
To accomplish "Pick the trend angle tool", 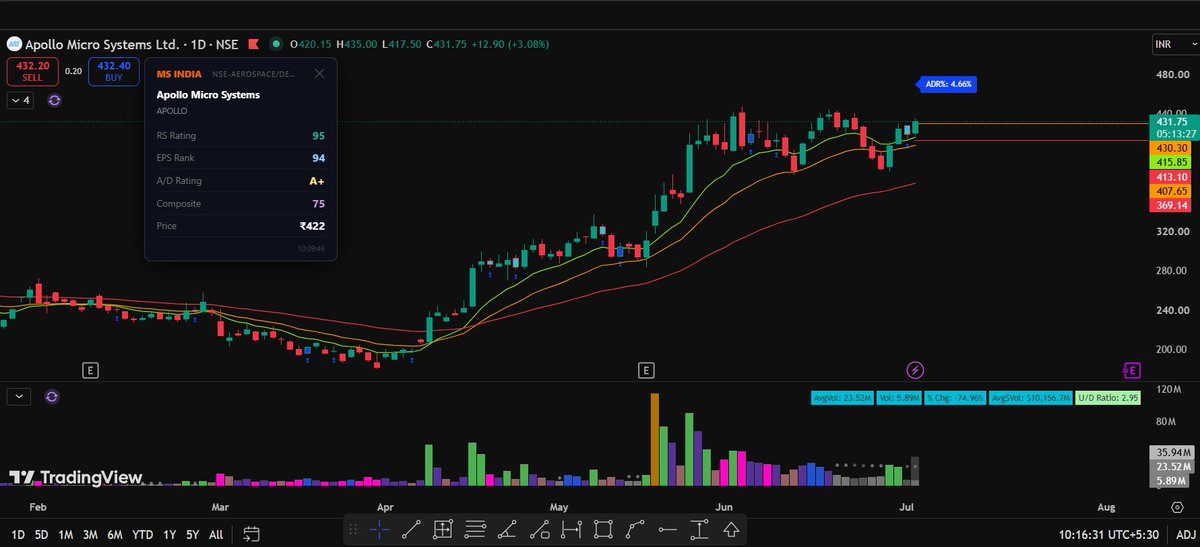I will click(507, 529).
